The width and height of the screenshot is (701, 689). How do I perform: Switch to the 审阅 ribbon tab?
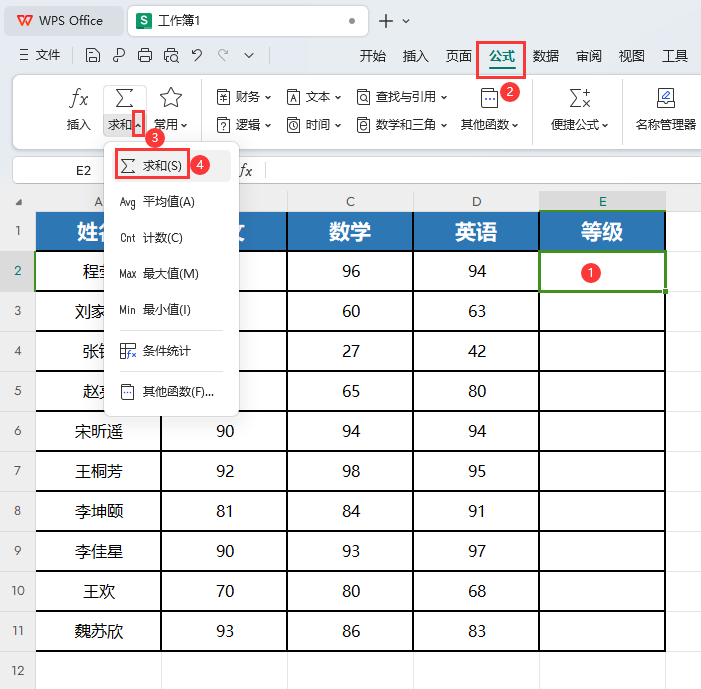click(588, 56)
